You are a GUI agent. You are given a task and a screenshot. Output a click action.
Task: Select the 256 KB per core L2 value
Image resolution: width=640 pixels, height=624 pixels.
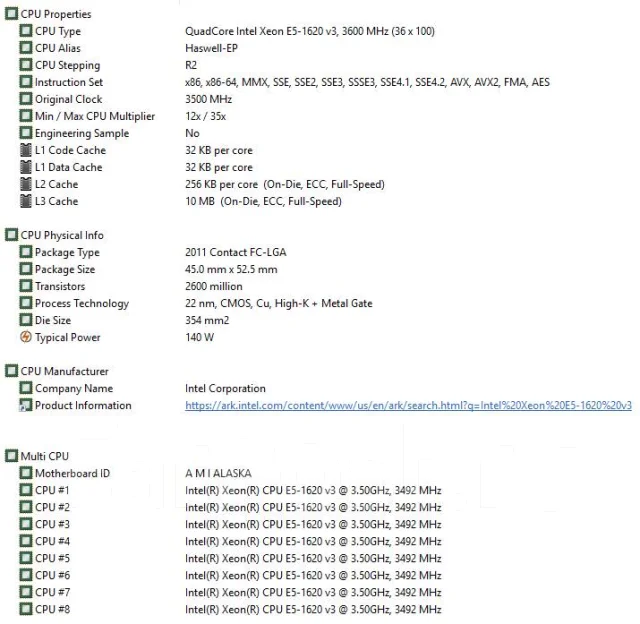[x=285, y=184]
